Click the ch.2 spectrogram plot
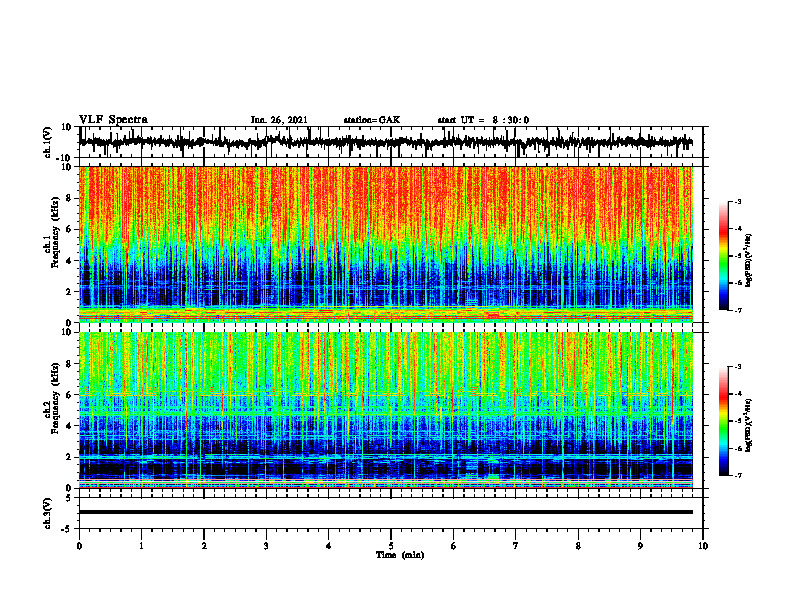The image size is (792, 612). click(x=386, y=410)
